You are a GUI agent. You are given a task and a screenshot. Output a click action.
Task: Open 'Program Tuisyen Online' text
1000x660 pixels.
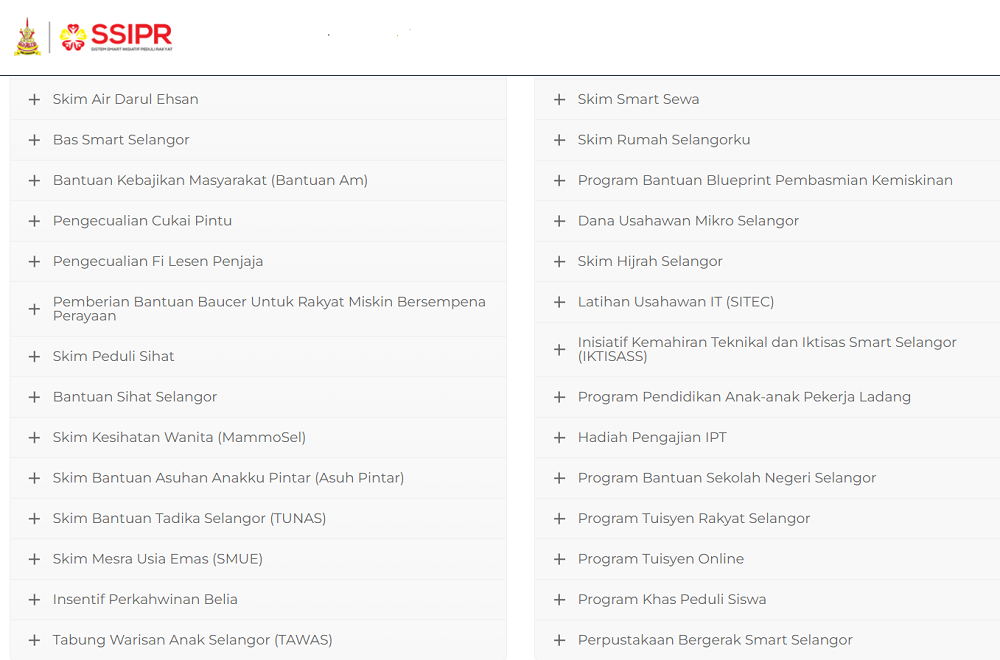[661, 559]
